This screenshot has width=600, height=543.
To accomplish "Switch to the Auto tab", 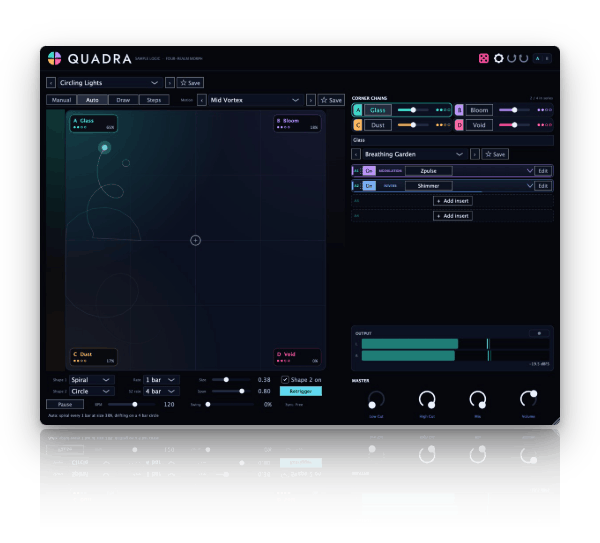I will [x=92, y=100].
